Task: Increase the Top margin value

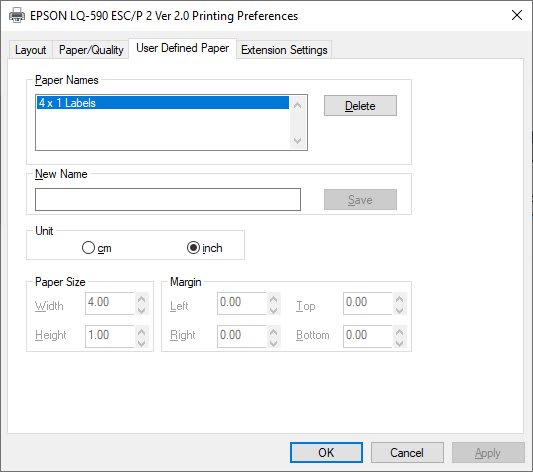Action: click(x=400, y=298)
